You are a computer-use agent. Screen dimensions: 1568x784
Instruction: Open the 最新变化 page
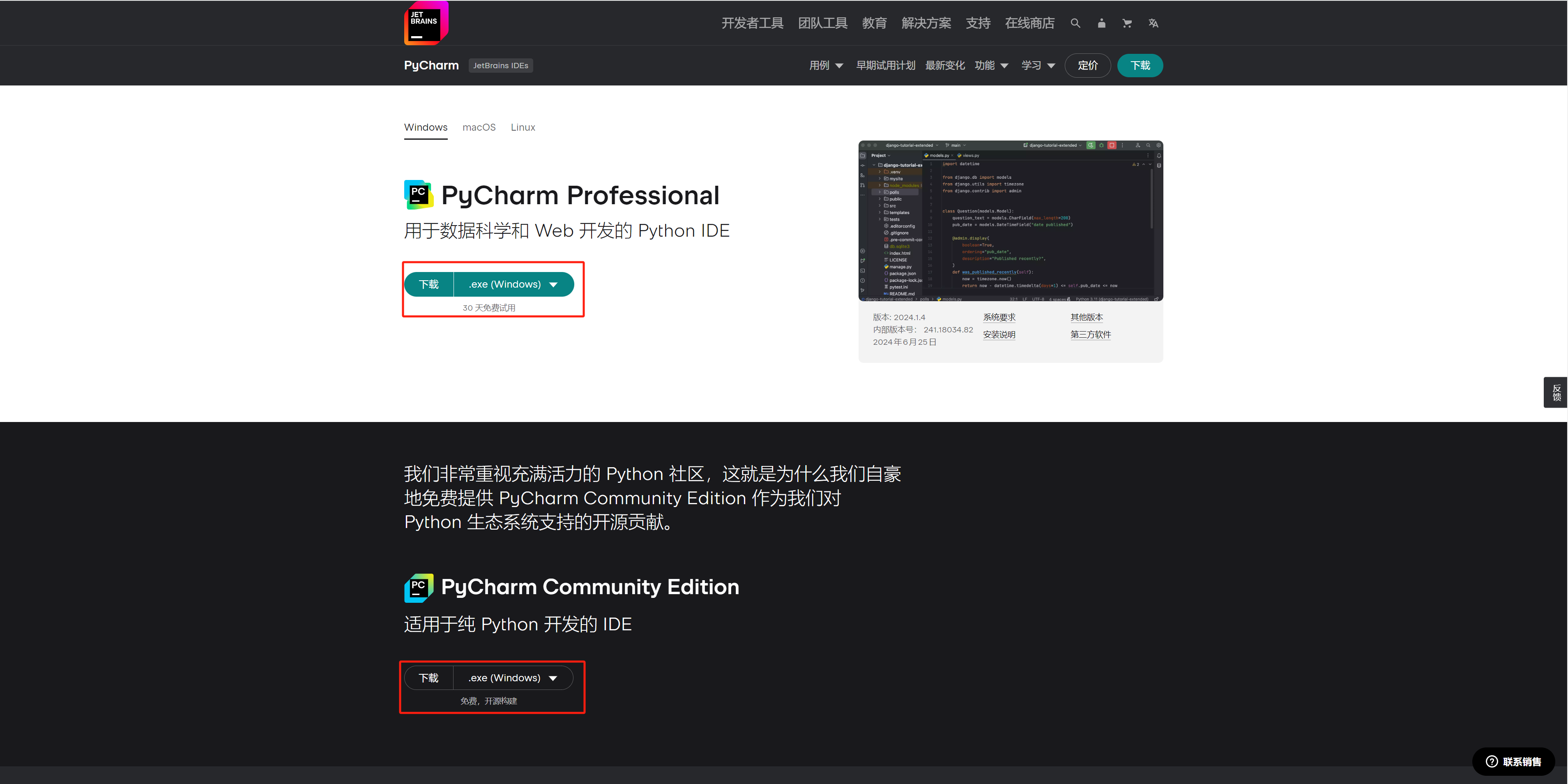(945, 65)
